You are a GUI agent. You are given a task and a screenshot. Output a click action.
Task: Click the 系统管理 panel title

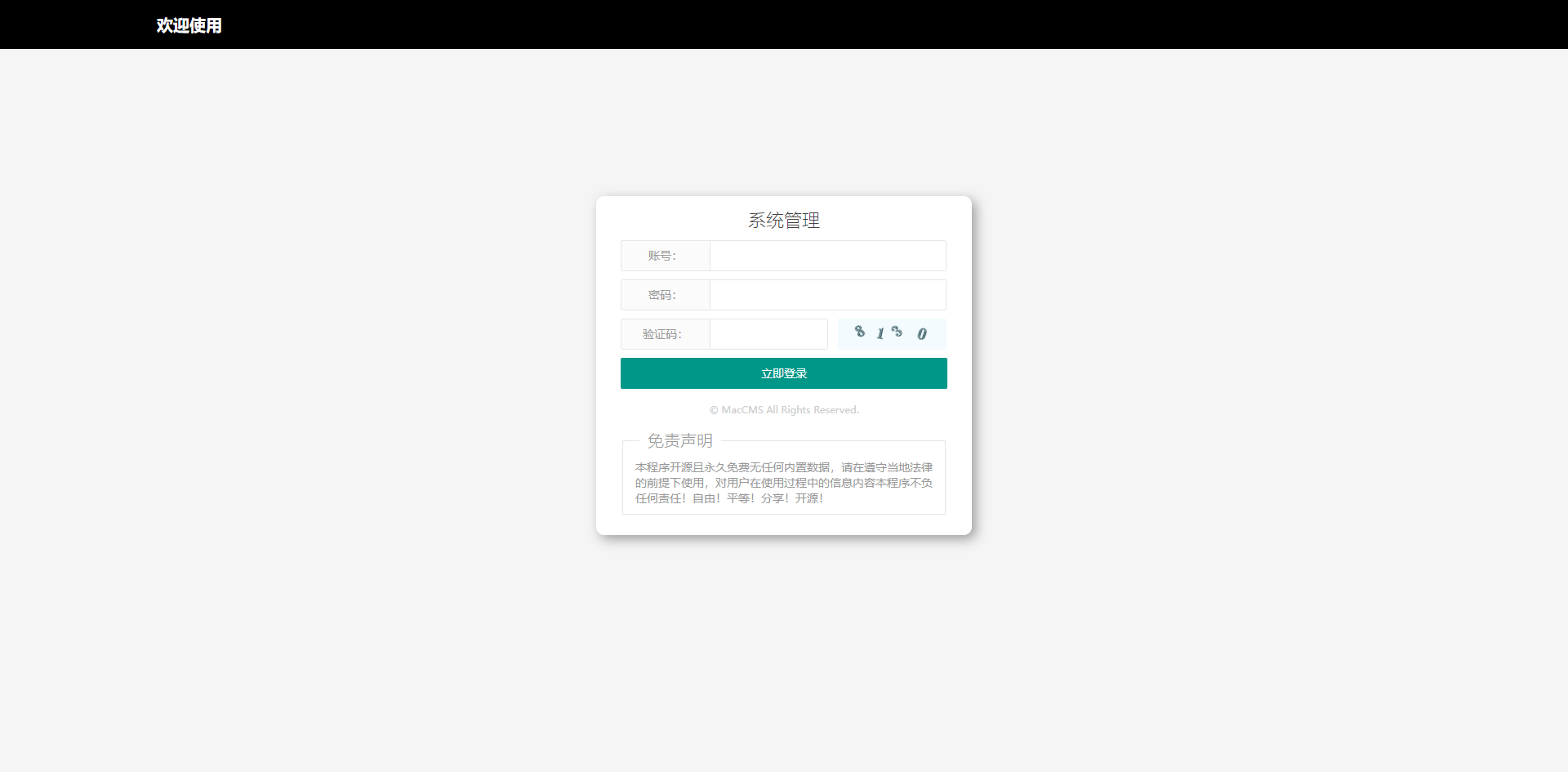[783, 220]
